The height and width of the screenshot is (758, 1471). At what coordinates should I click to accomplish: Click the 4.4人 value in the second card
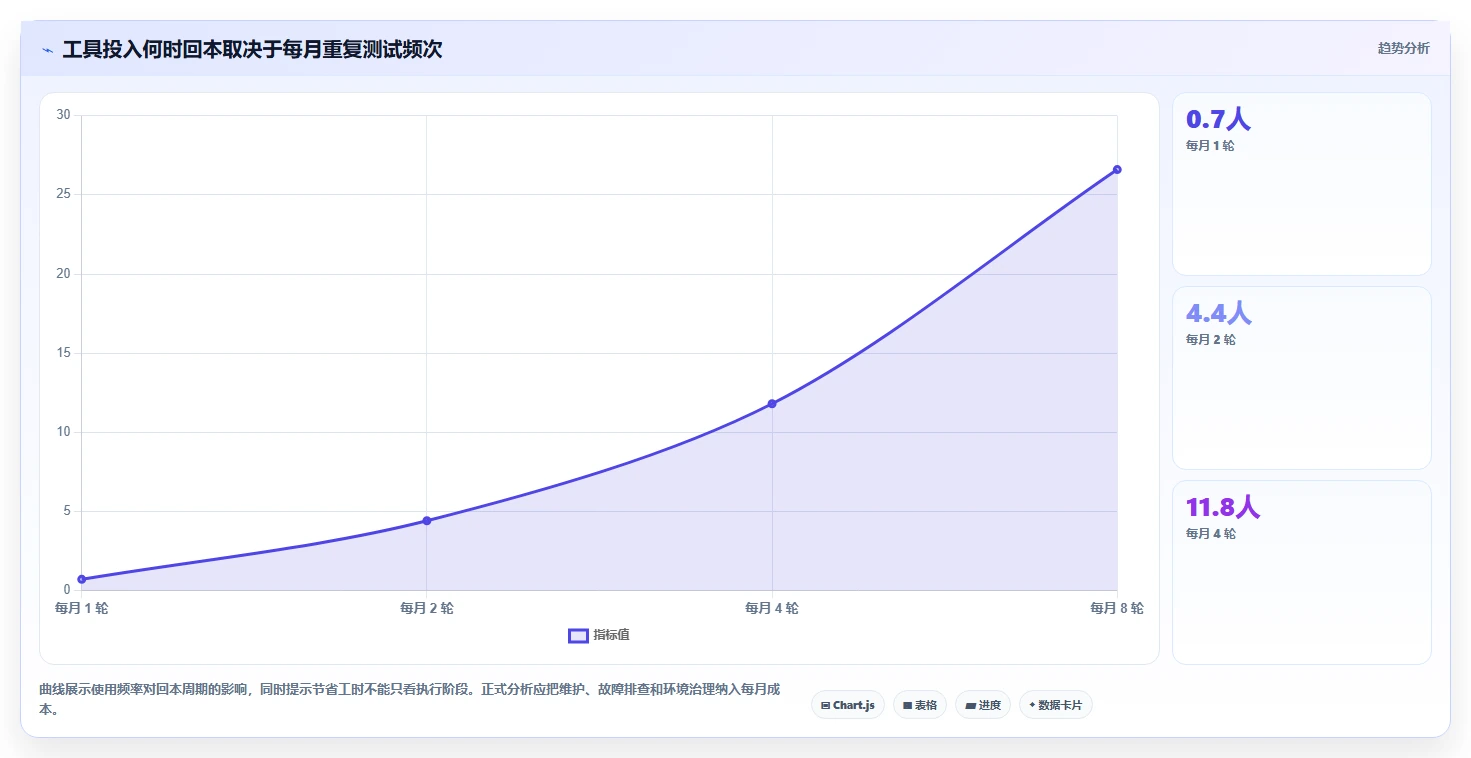coord(1218,314)
